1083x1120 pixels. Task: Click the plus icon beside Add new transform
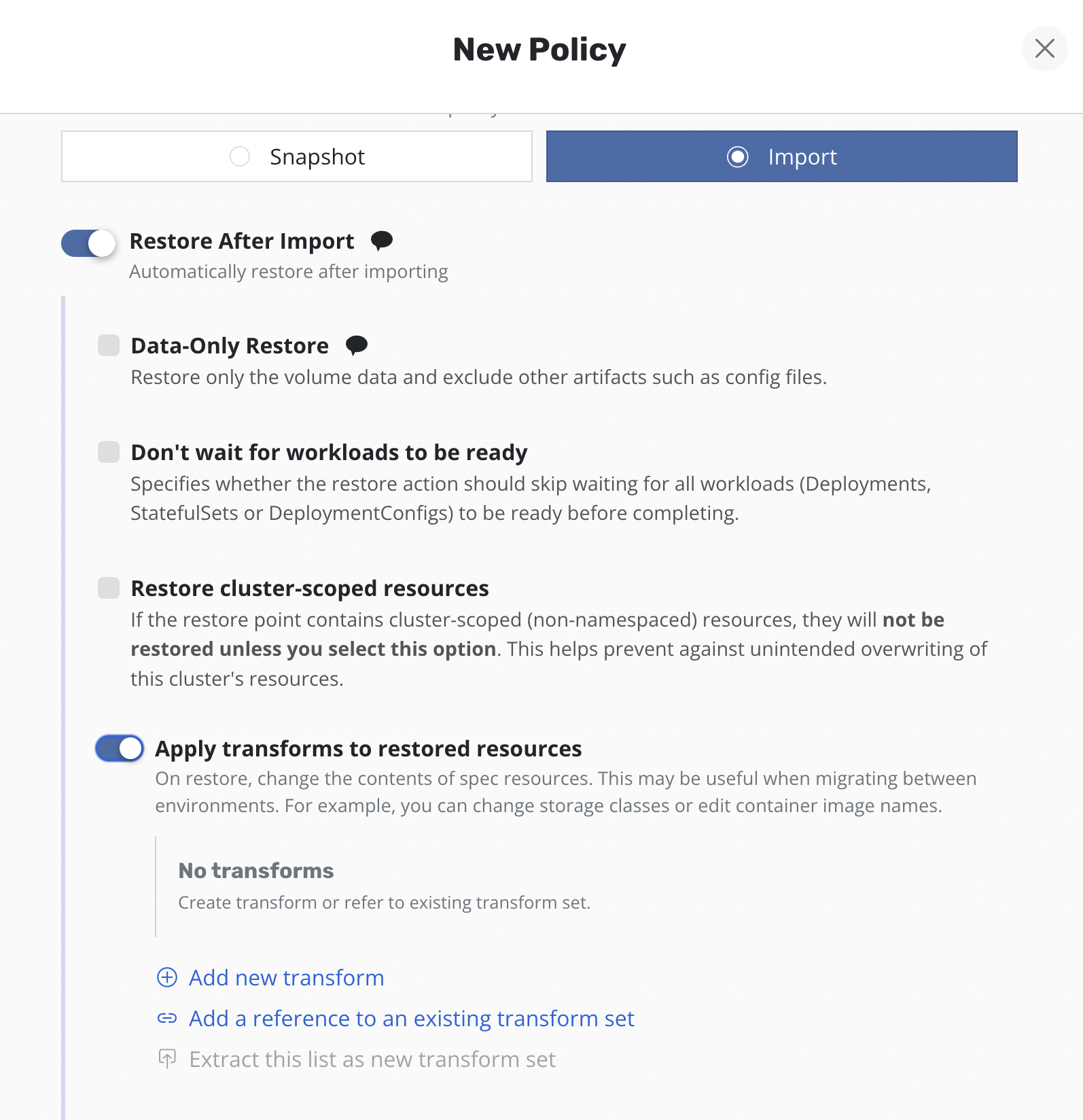pyautogui.click(x=167, y=977)
